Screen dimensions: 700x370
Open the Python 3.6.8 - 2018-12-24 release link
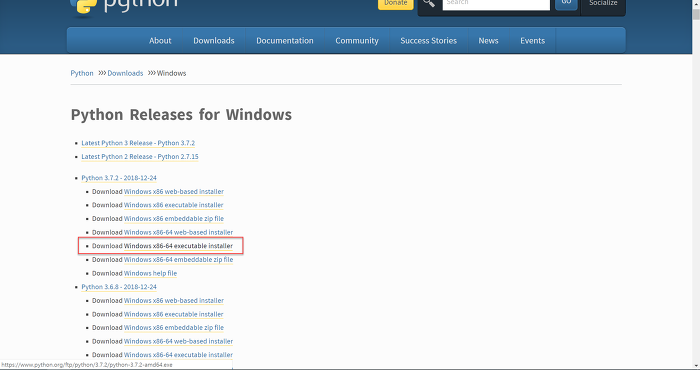click(119, 287)
